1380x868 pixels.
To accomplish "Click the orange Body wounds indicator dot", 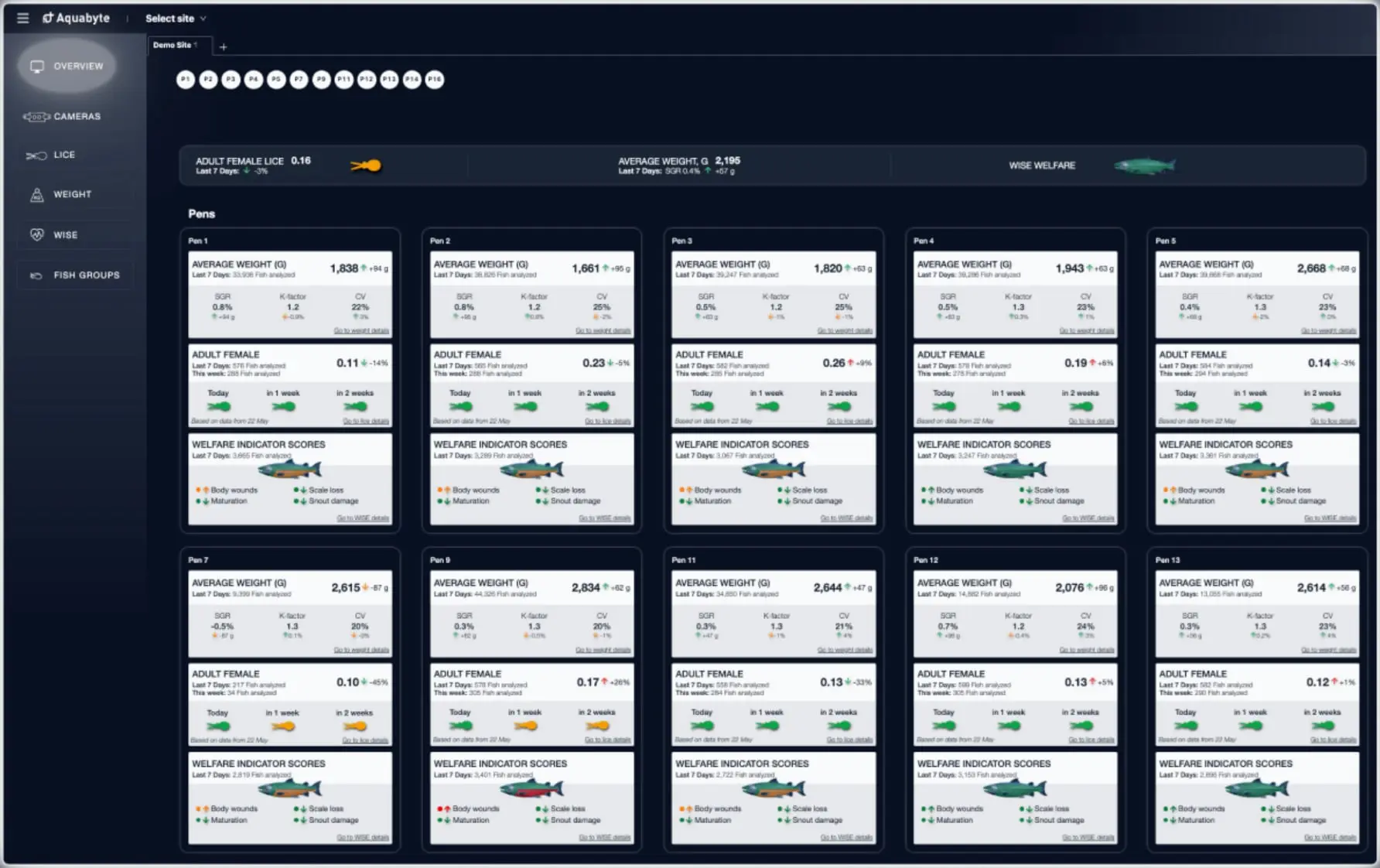I will point(200,490).
